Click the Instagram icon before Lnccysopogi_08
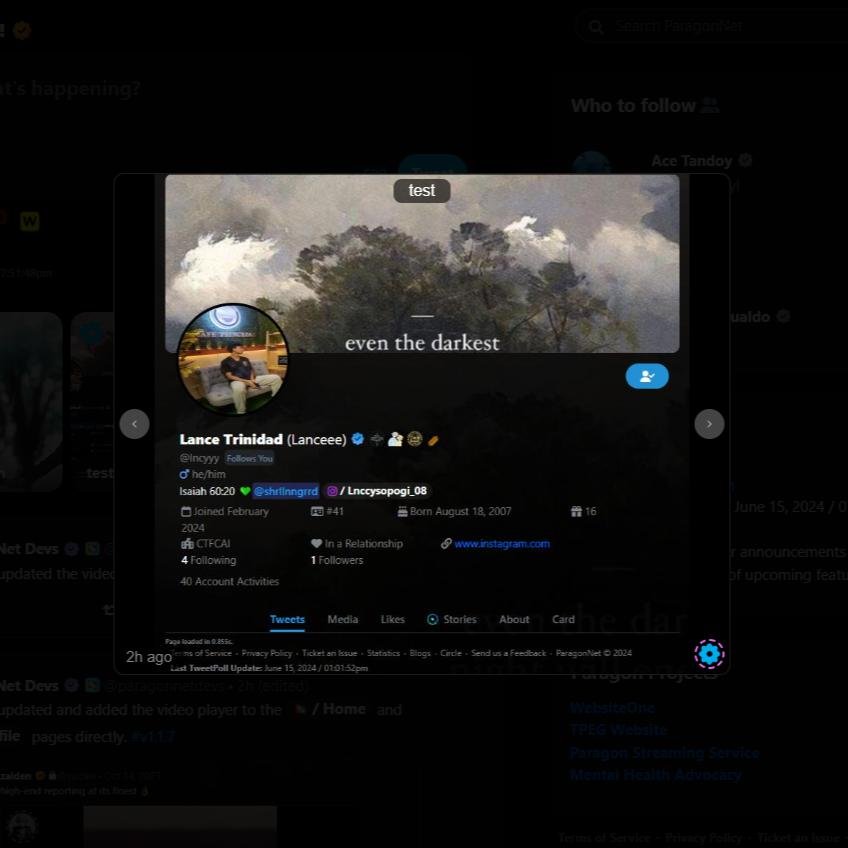The width and height of the screenshot is (848, 848). point(332,491)
